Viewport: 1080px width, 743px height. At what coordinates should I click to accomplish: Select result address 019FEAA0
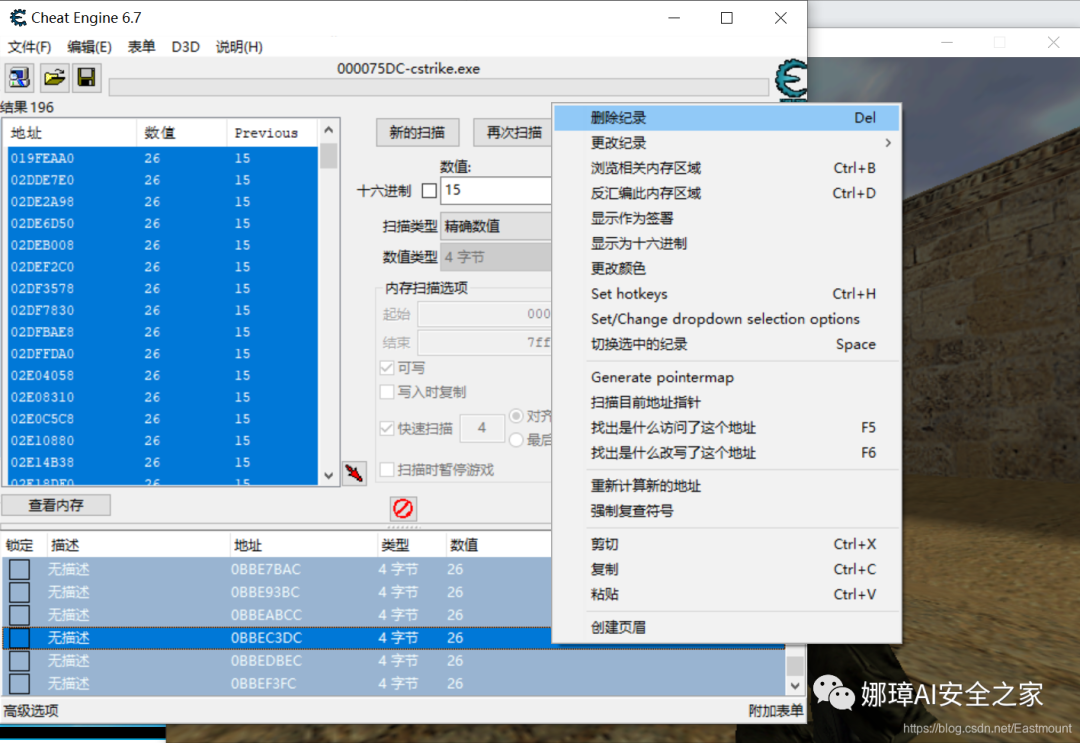click(163, 158)
